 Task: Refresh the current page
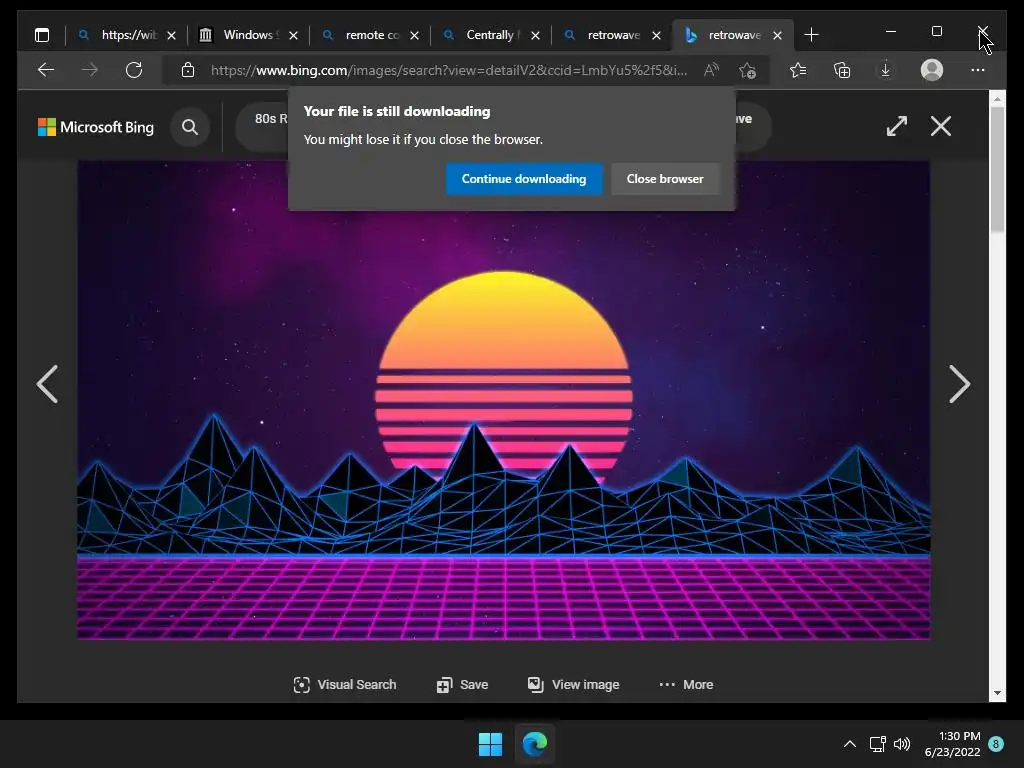pyautogui.click(x=134, y=70)
